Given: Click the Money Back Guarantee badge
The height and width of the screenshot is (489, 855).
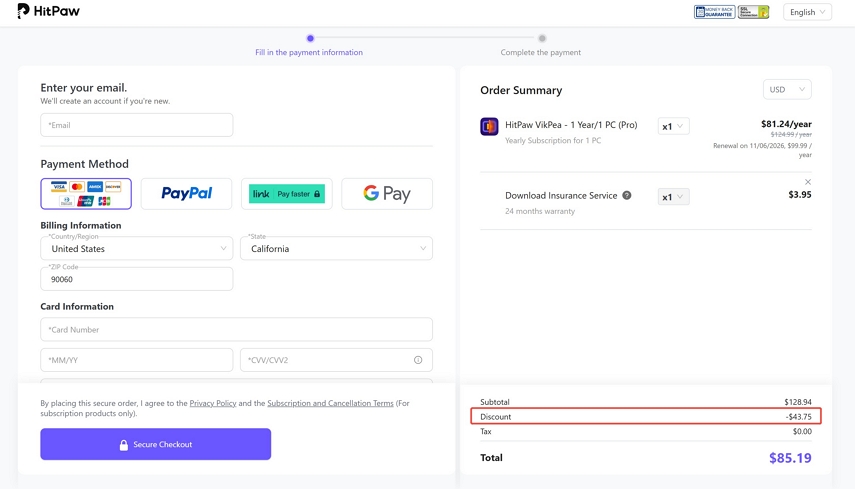Looking at the screenshot, I should point(714,12).
